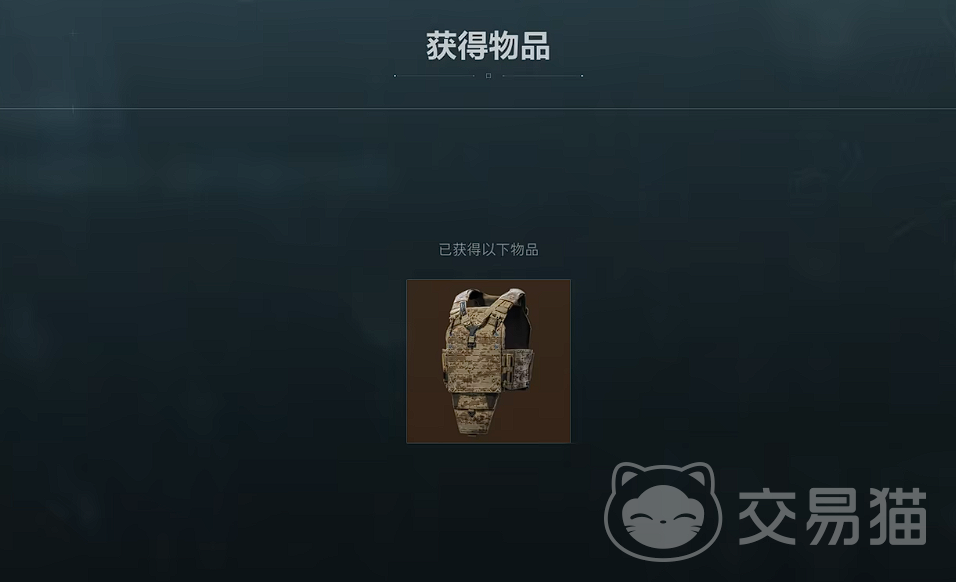The width and height of the screenshot is (956, 582).
Task: Click the 易 character in watermark
Action: point(833,516)
